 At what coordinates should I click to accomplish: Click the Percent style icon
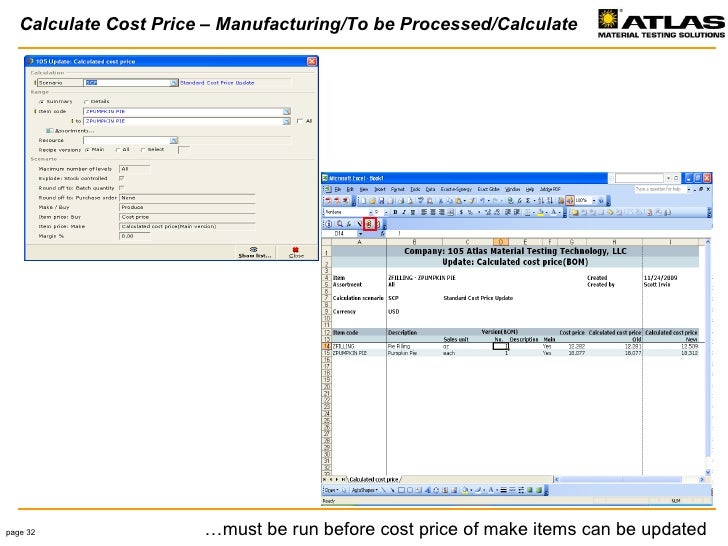470,212
